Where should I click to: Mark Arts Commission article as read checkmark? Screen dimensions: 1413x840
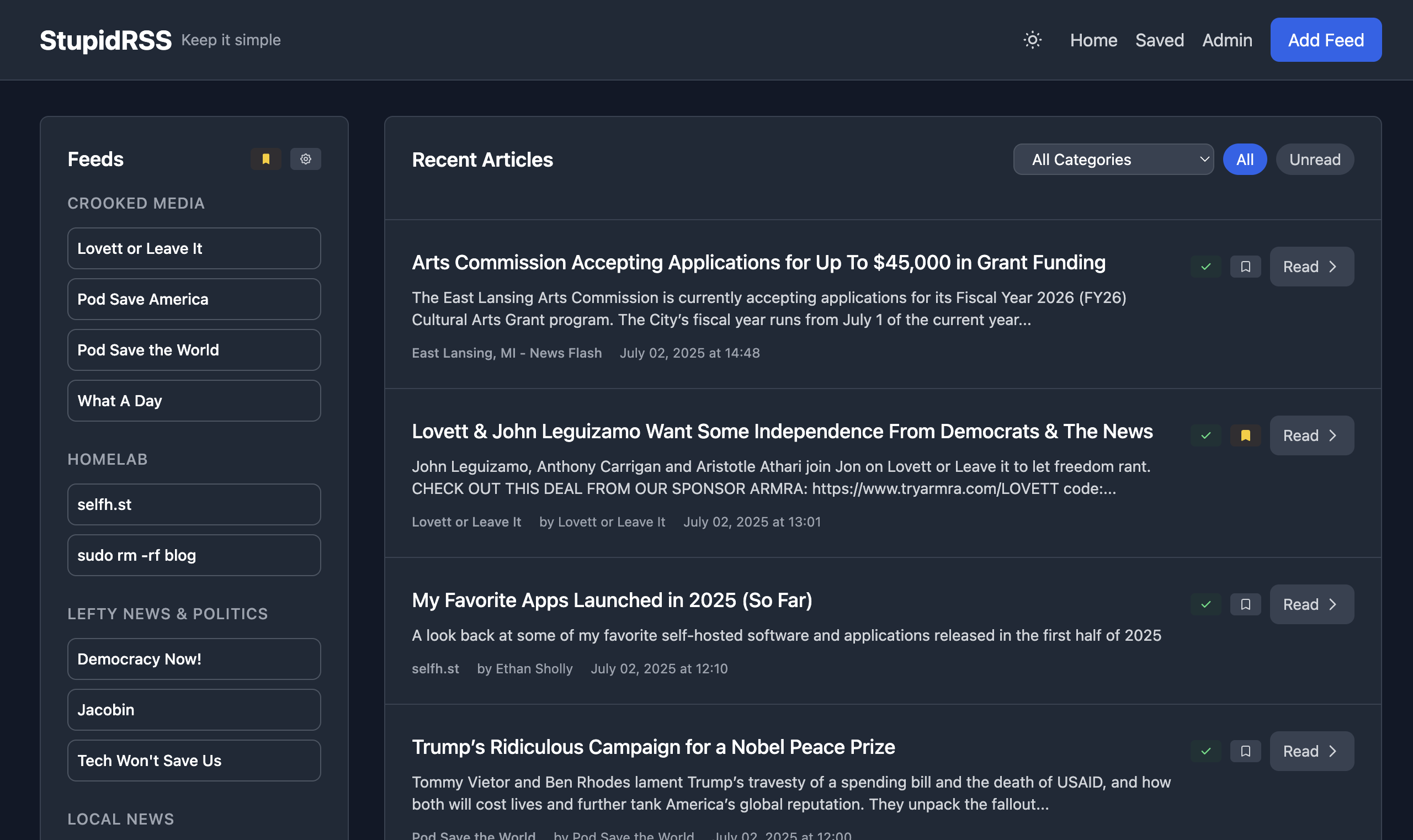pos(1206,267)
